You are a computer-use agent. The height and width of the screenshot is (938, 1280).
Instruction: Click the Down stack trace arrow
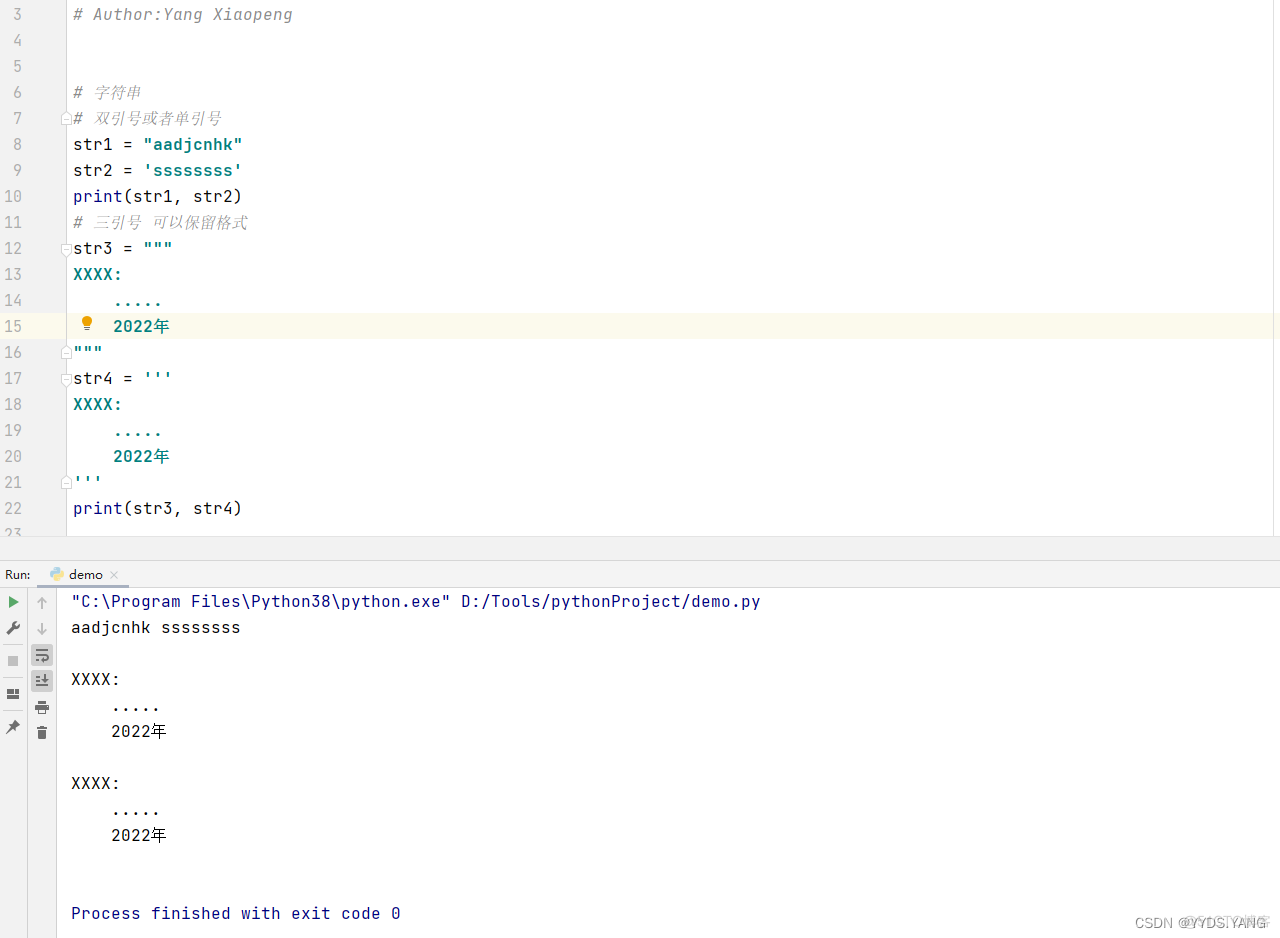42,629
